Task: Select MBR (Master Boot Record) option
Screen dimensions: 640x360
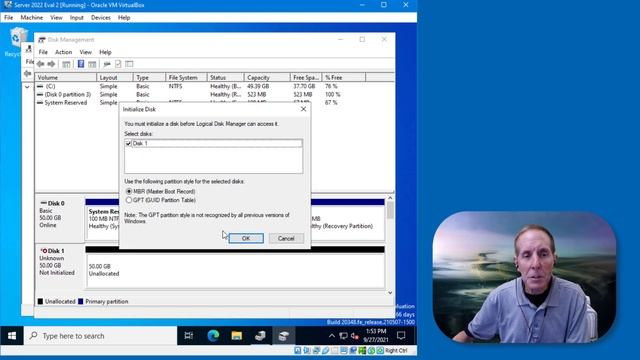Action: click(129, 191)
